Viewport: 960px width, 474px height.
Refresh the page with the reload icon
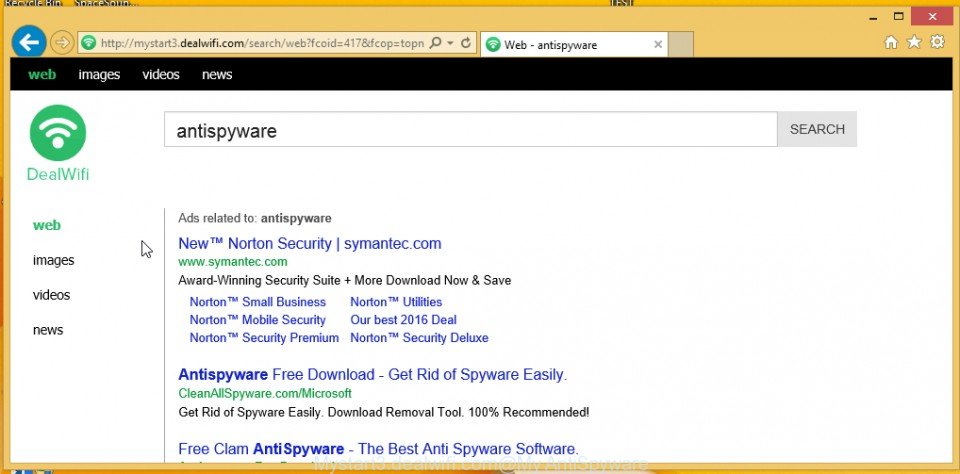tap(466, 43)
